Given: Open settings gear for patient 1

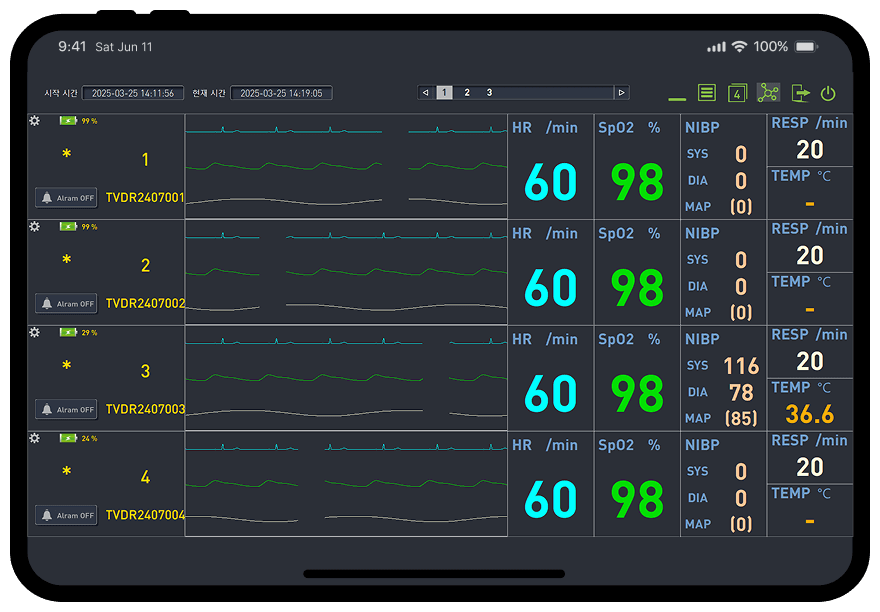Looking at the screenshot, I should tap(35, 121).
